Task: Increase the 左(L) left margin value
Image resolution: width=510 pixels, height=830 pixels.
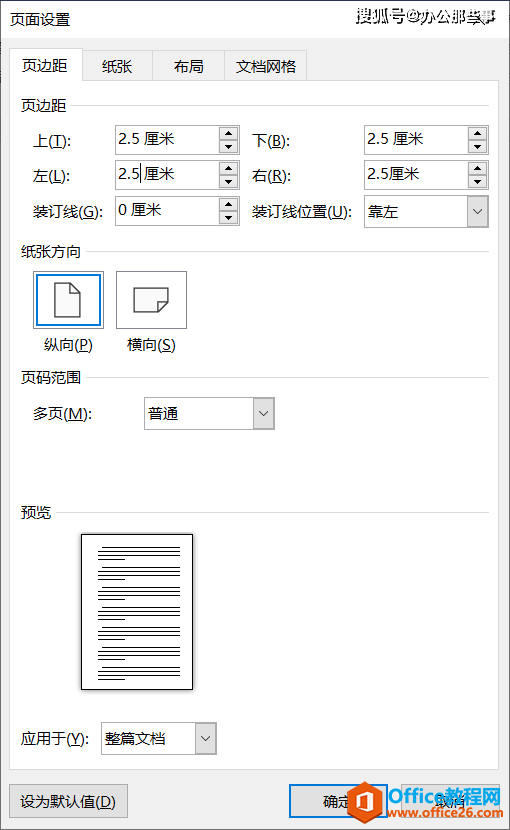Action: click(228, 168)
